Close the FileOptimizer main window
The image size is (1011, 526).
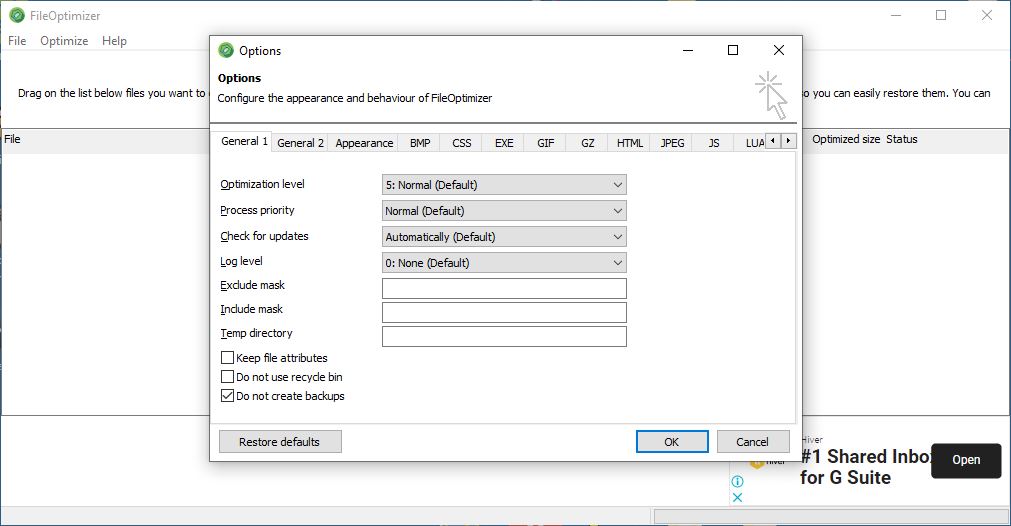coord(986,15)
